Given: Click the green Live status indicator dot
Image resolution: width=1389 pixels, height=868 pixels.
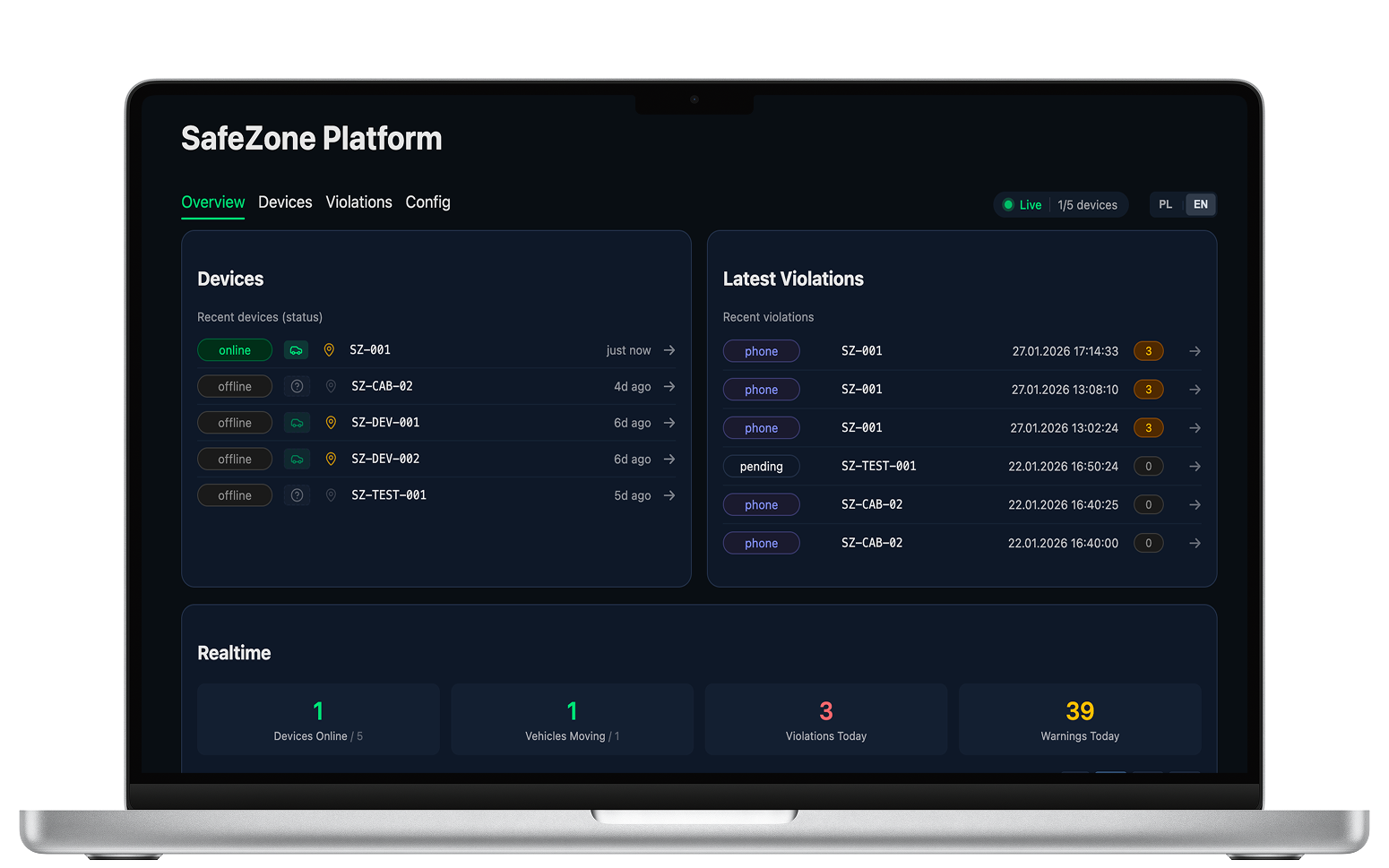Looking at the screenshot, I should click(x=1007, y=204).
